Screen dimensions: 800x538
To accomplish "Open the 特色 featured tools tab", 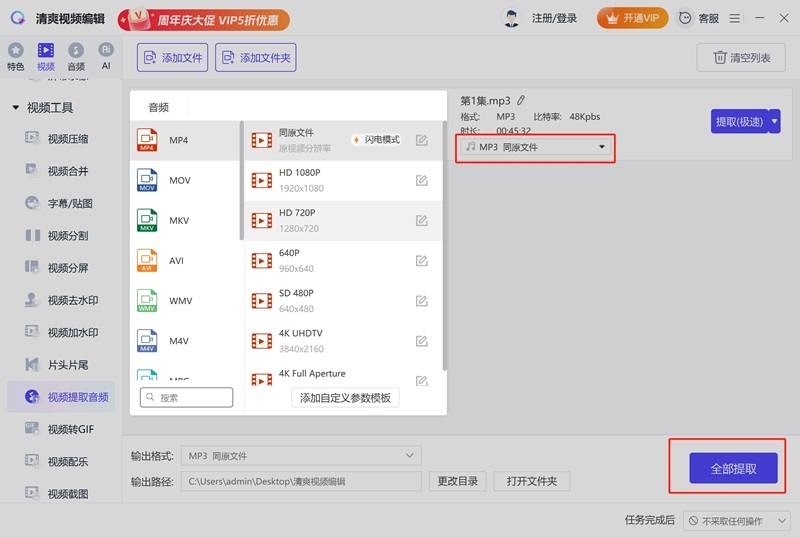I will (x=15, y=56).
